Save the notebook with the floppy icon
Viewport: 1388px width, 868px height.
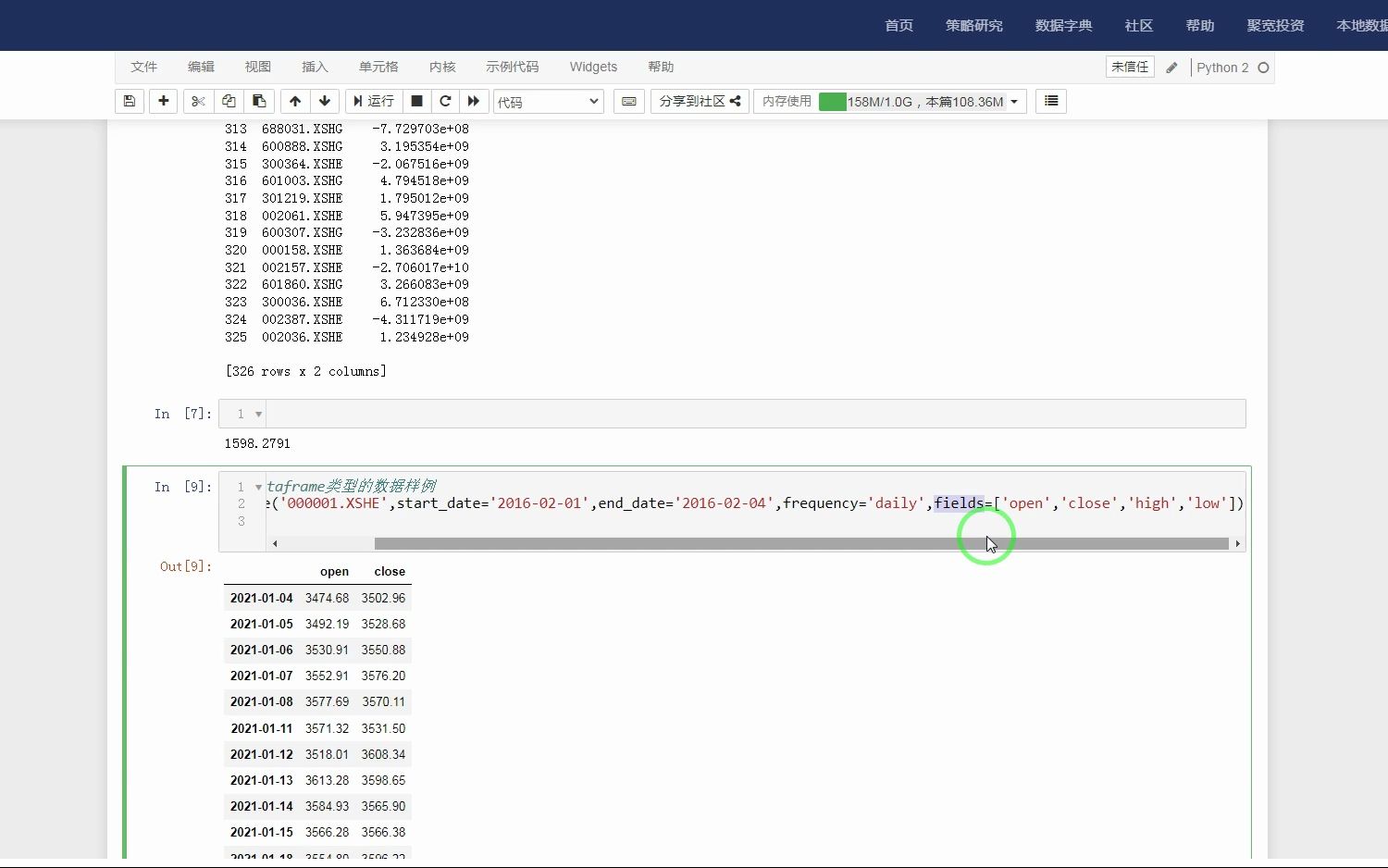pyautogui.click(x=130, y=101)
